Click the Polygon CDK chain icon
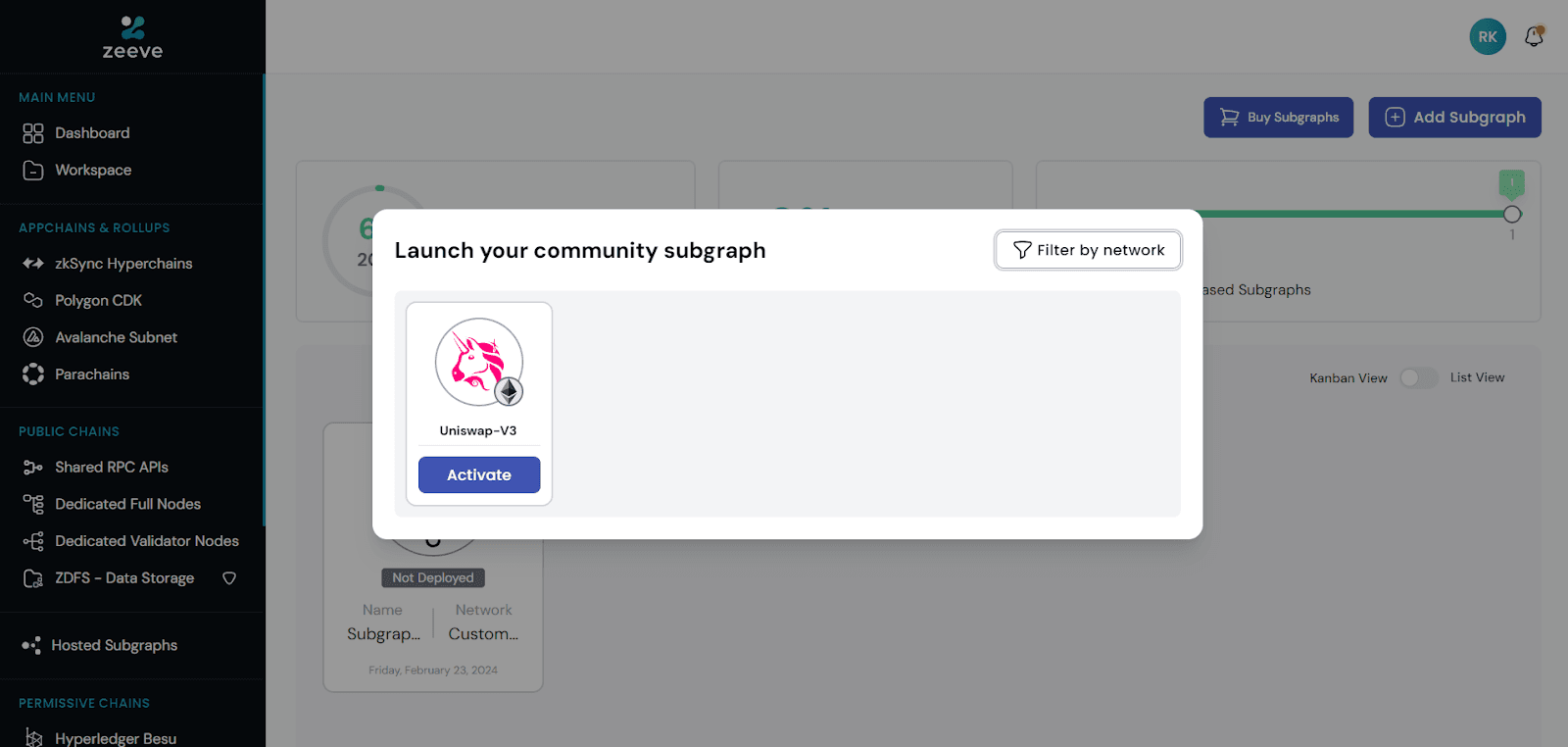 tap(33, 300)
